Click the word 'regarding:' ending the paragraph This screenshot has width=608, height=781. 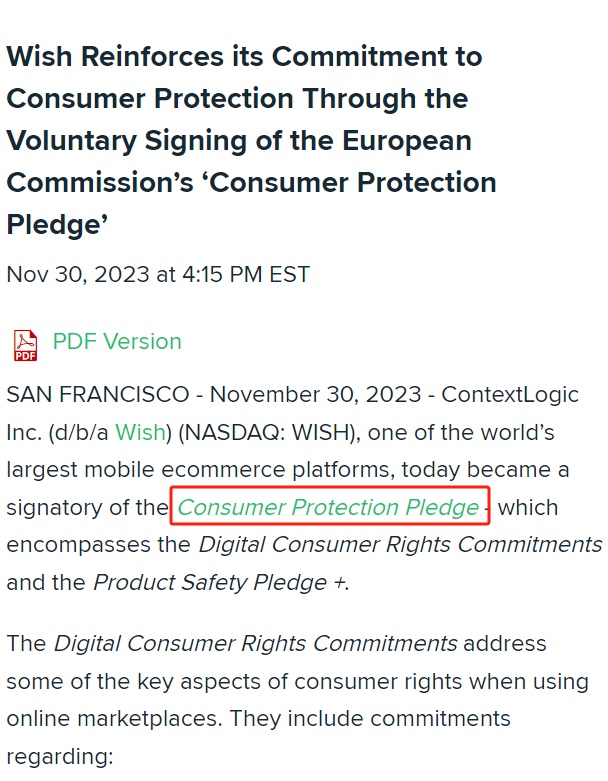[60, 757]
